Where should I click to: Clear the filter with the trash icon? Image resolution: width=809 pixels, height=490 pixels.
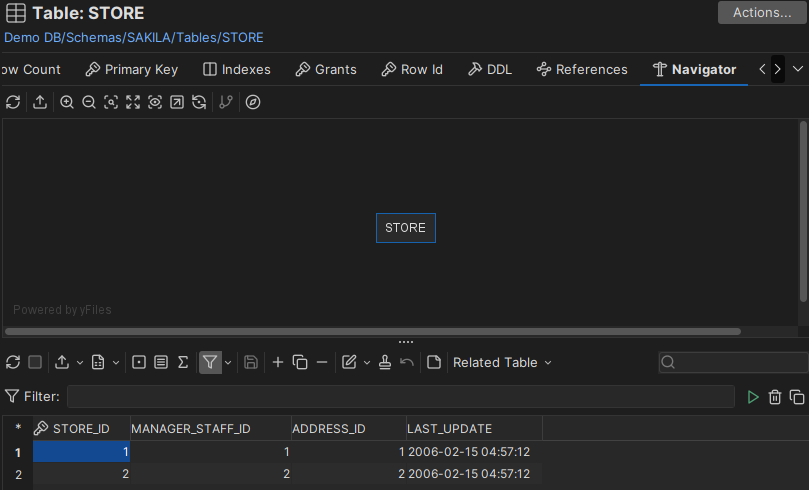tap(775, 397)
